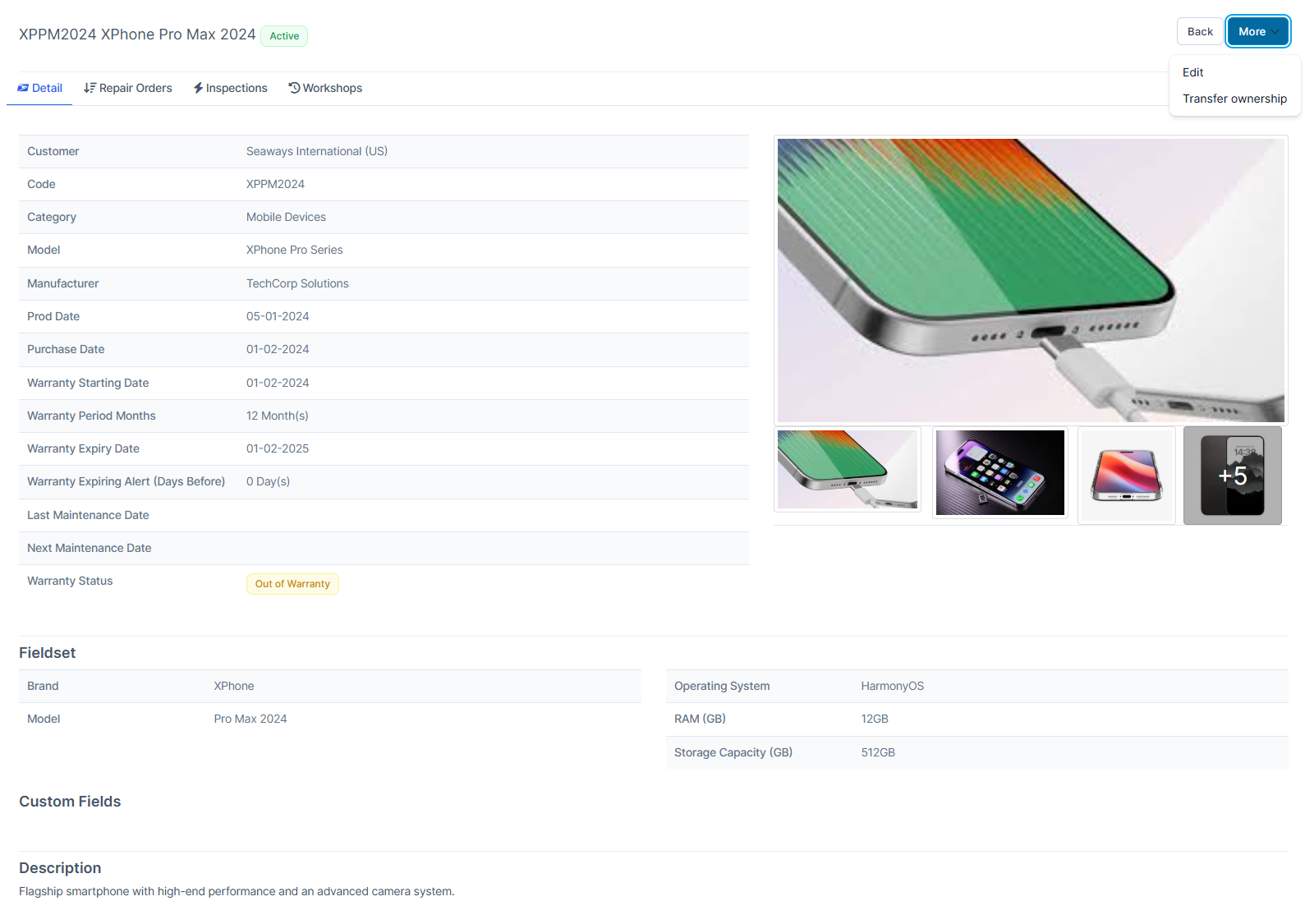This screenshot has height=924, width=1305.
Task: Open the +5 more images thumbnail
Action: coord(1233,476)
